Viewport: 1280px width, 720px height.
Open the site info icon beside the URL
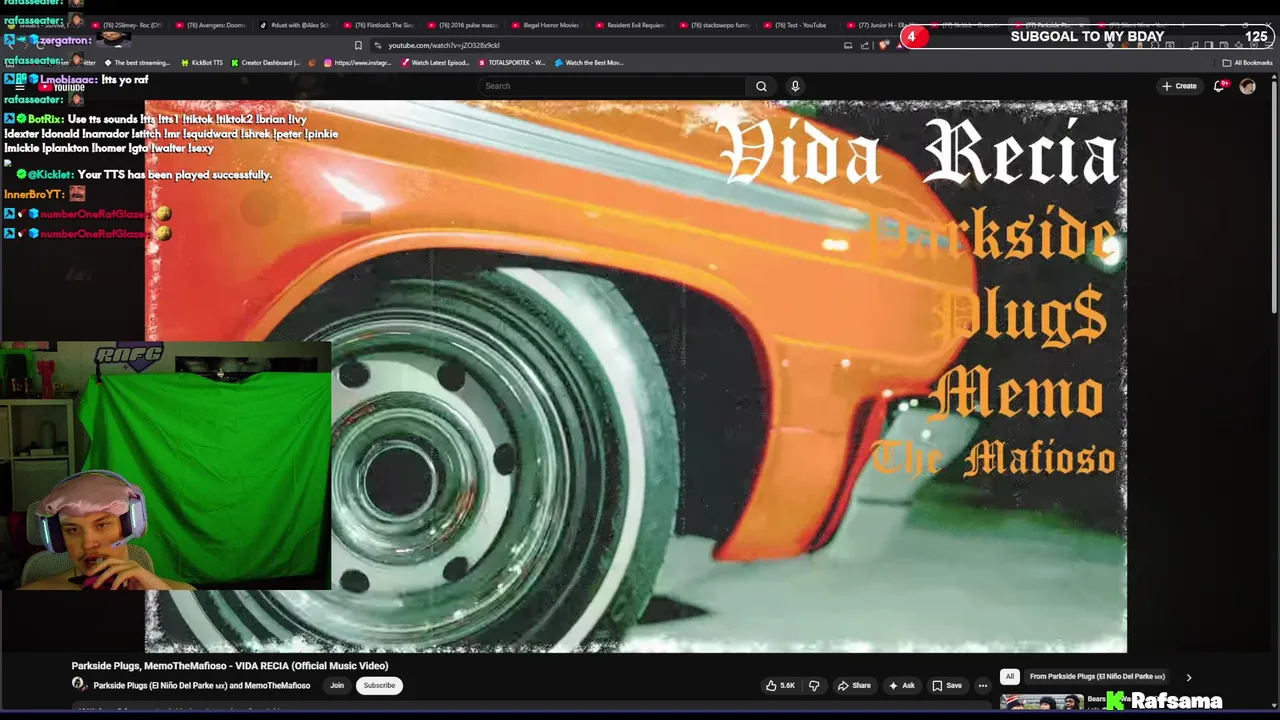pyautogui.click(x=378, y=45)
